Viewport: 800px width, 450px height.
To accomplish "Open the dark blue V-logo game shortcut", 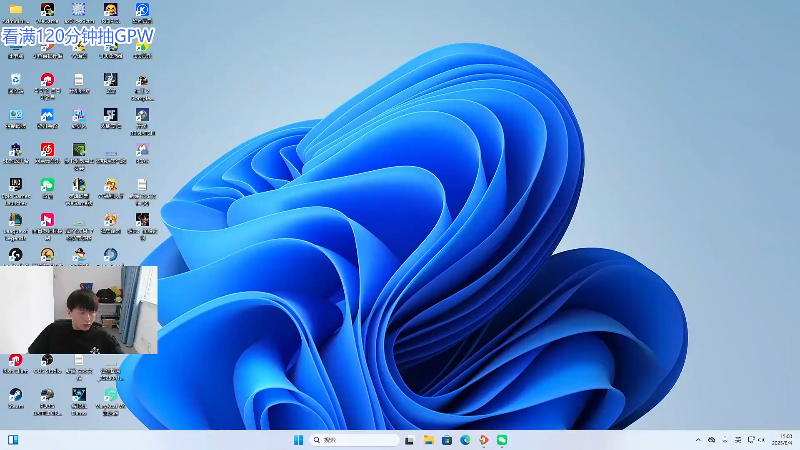I will point(79,394).
